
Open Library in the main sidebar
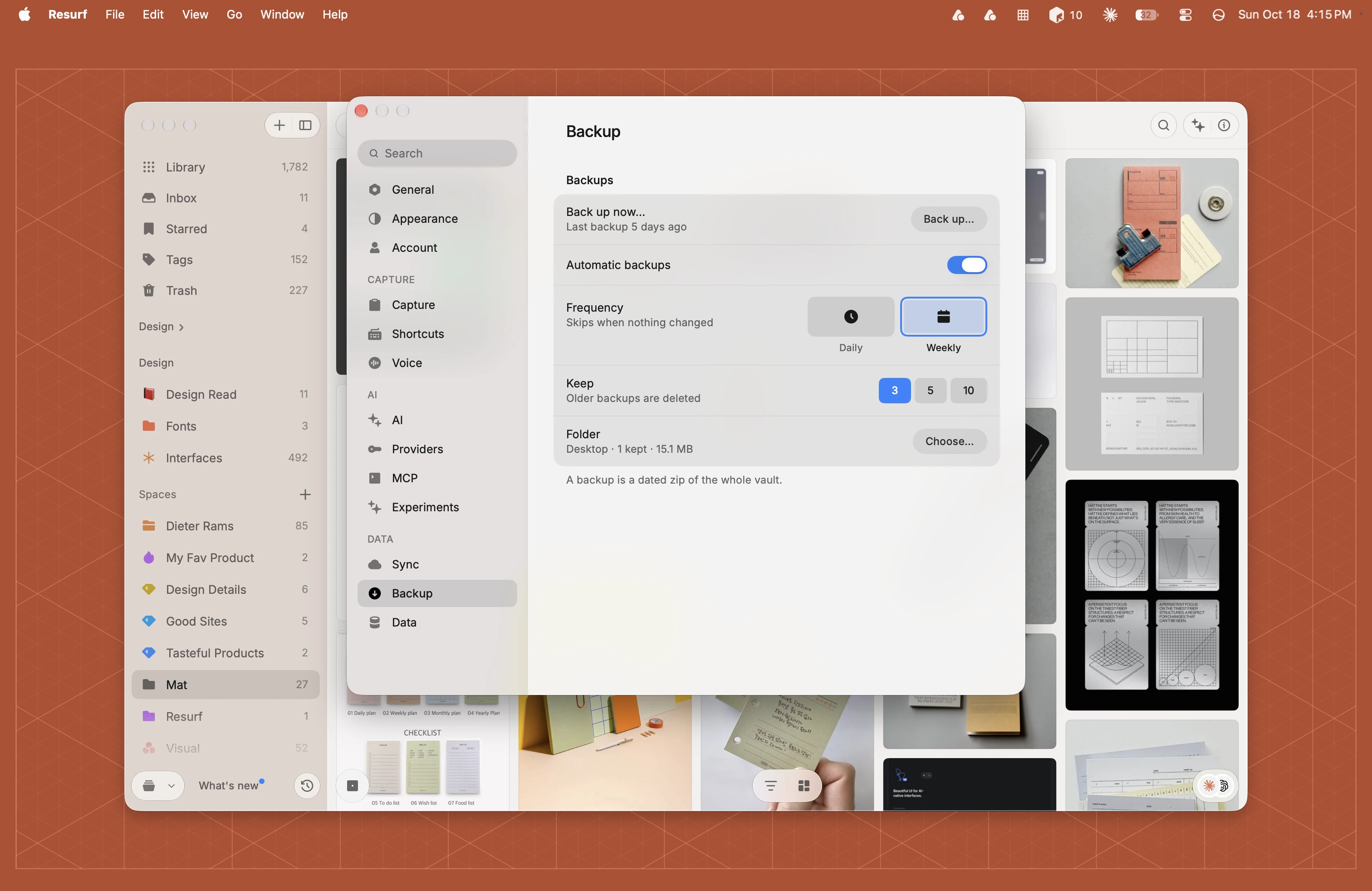[225, 167]
